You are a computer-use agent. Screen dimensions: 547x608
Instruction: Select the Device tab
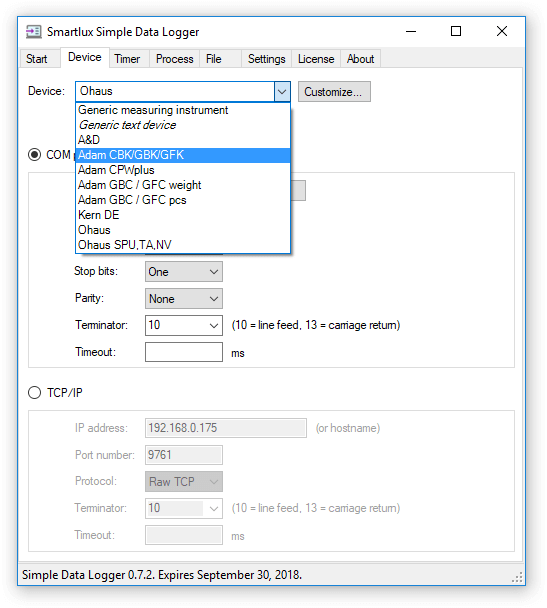pyautogui.click(x=85, y=57)
